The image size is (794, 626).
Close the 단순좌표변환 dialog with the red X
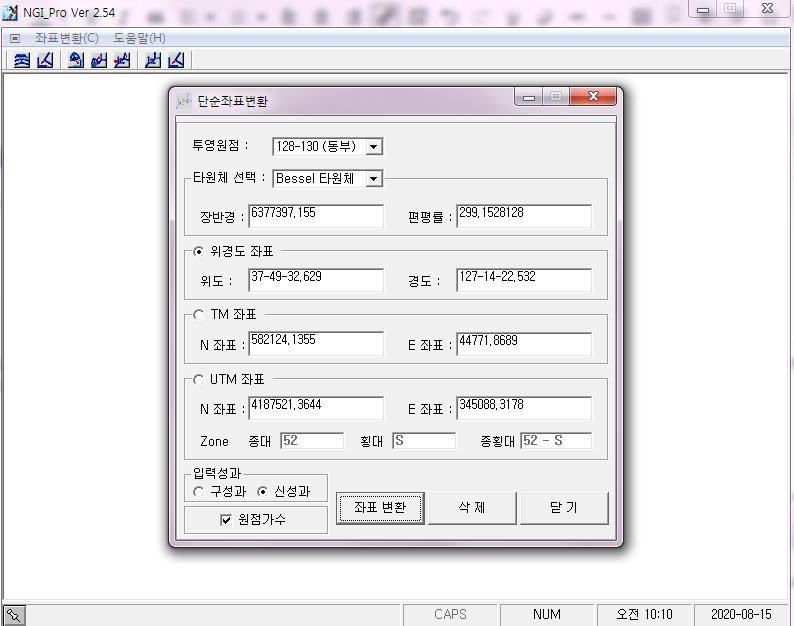(593, 96)
